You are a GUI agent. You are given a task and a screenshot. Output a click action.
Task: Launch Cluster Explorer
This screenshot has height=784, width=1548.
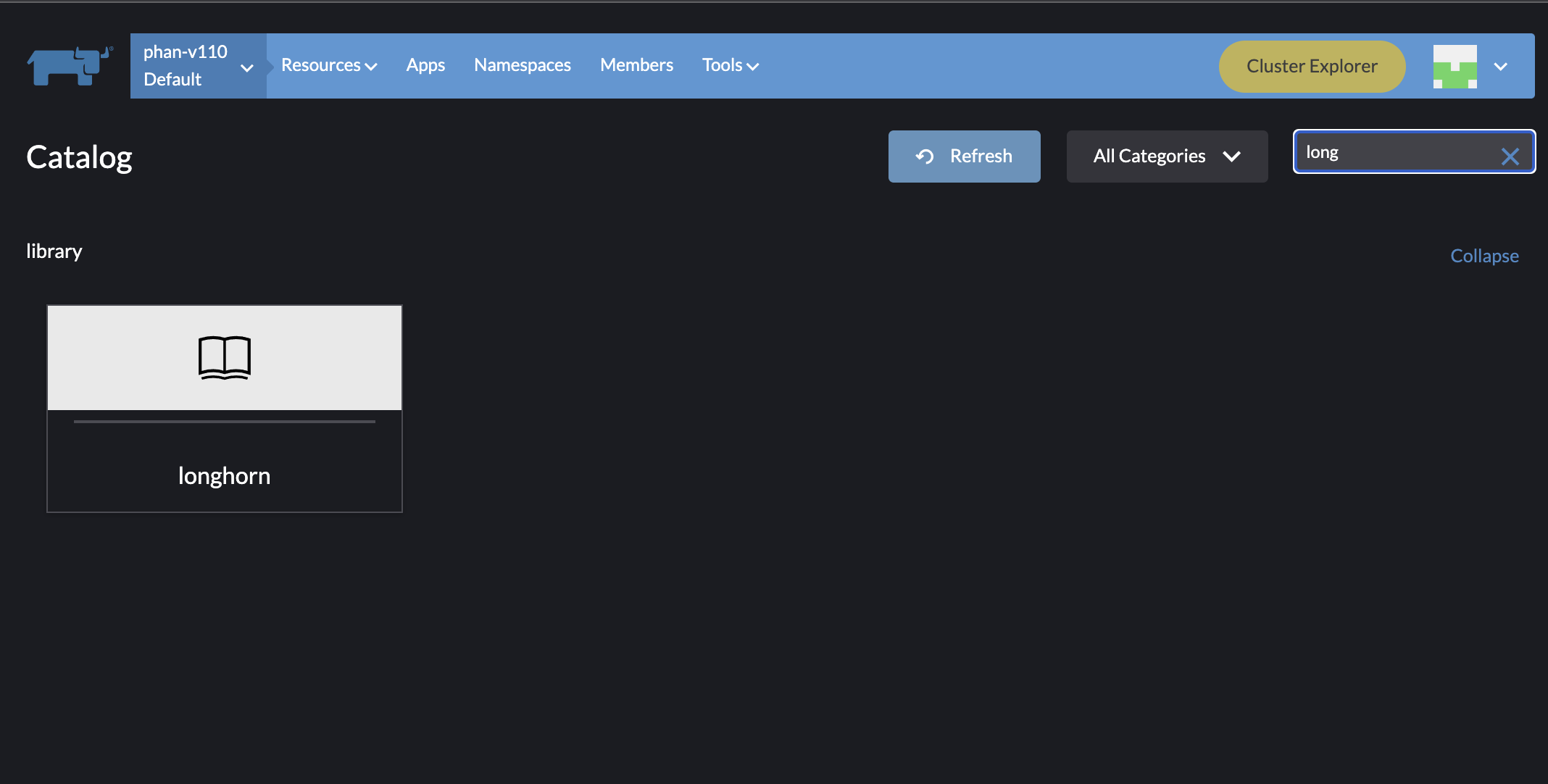coord(1312,66)
